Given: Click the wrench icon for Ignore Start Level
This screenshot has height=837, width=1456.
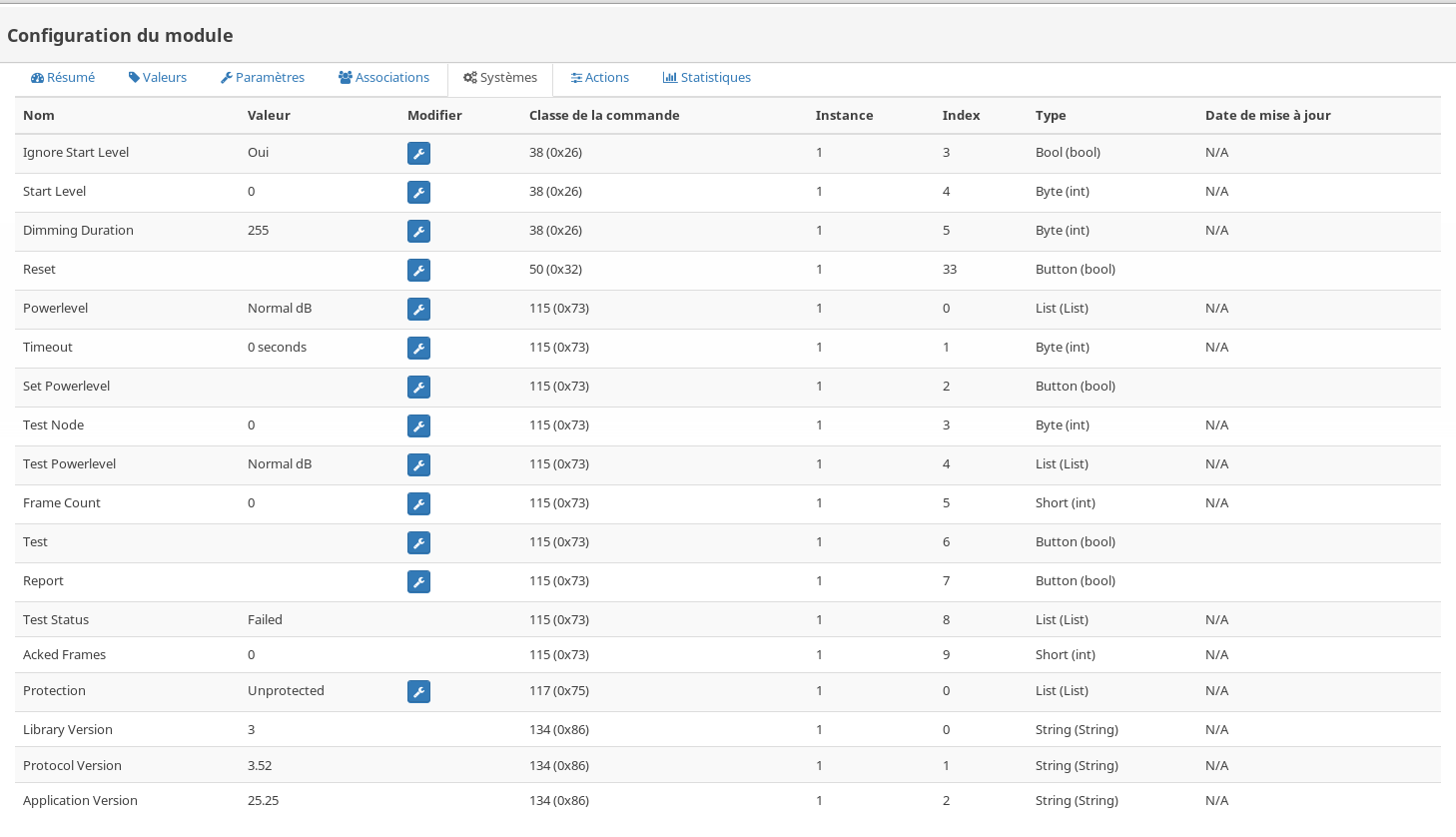Looking at the screenshot, I should [418, 153].
